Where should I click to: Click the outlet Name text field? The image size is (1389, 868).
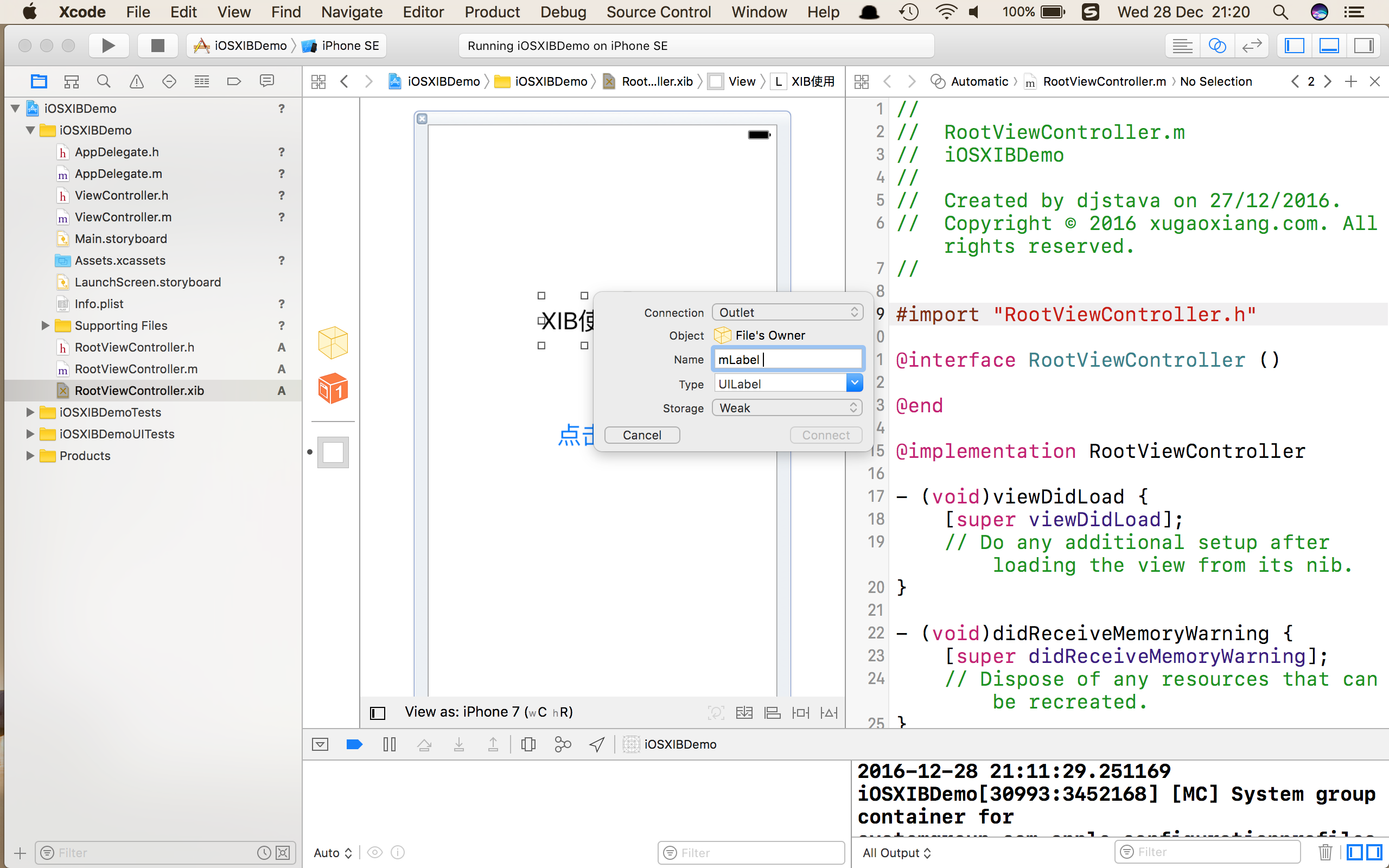pyautogui.click(x=787, y=359)
